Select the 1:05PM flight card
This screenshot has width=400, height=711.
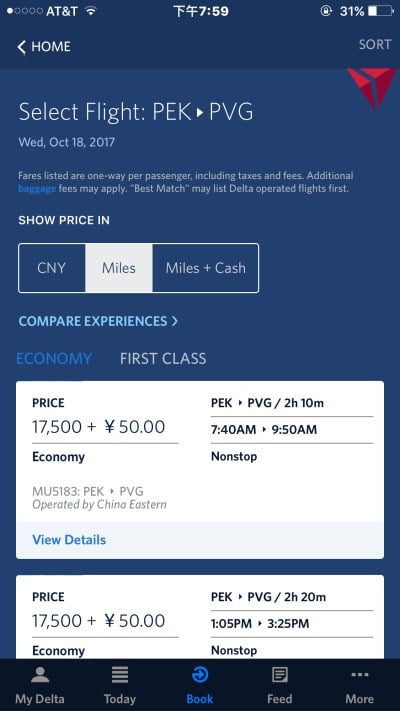(x=200, y=617)
